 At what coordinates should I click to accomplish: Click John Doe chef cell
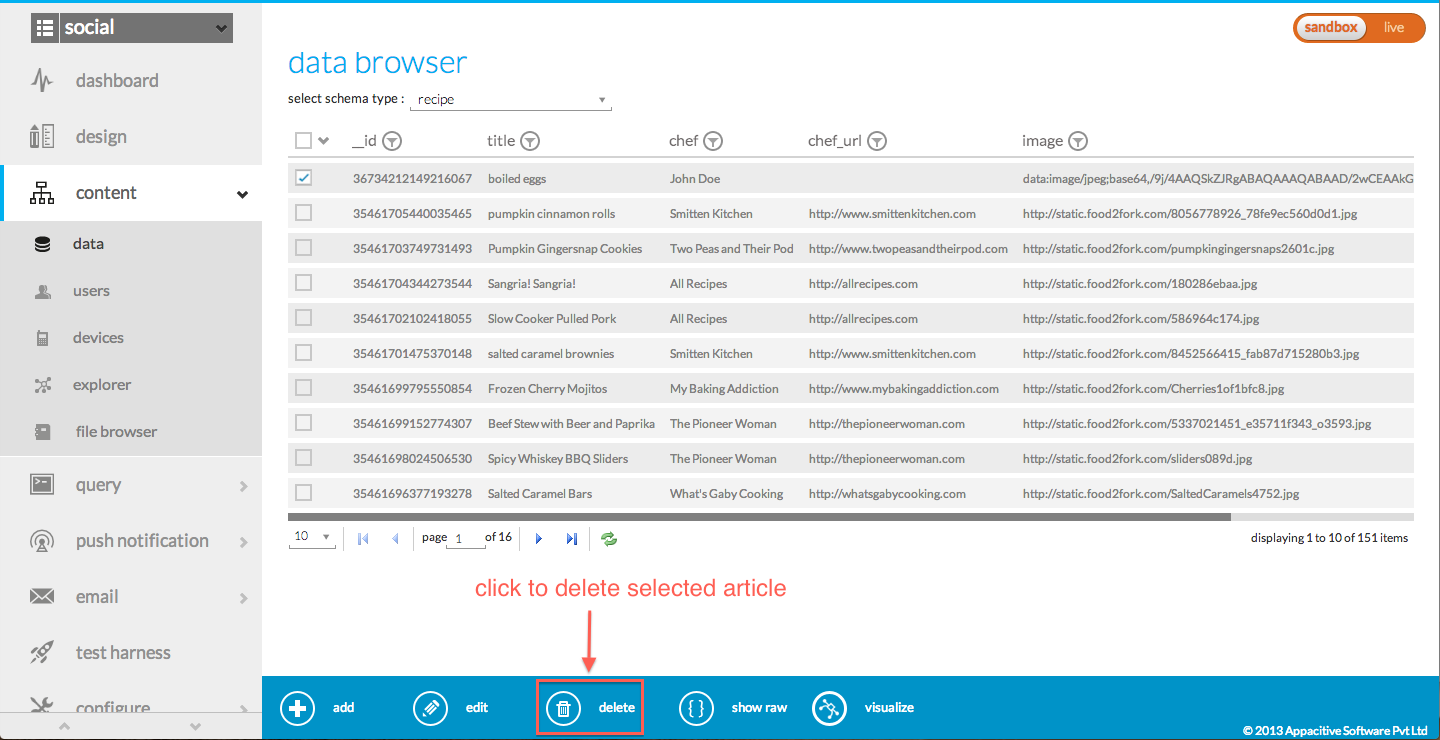695,179
